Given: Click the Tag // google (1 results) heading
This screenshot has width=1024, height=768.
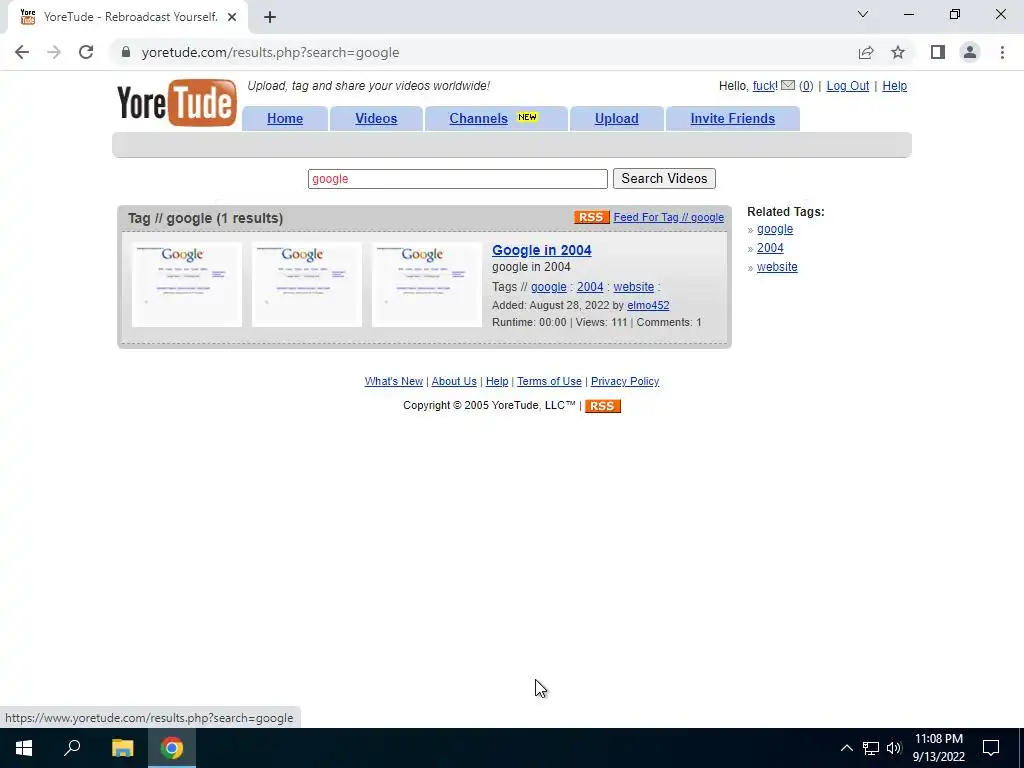Looking at the screenshot, I should click(x=205, y=218).
